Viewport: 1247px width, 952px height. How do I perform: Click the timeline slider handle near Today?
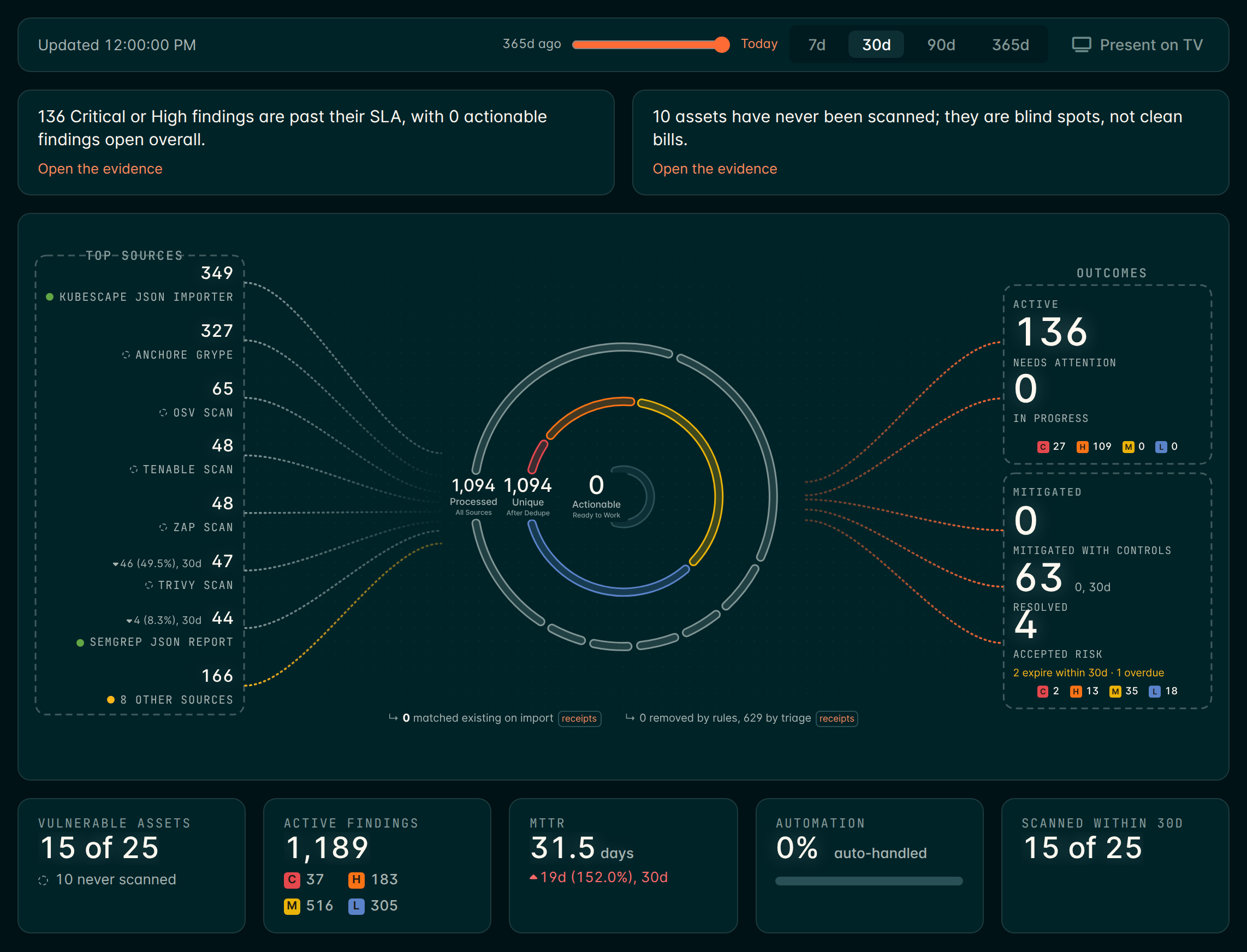coord(722,45)
